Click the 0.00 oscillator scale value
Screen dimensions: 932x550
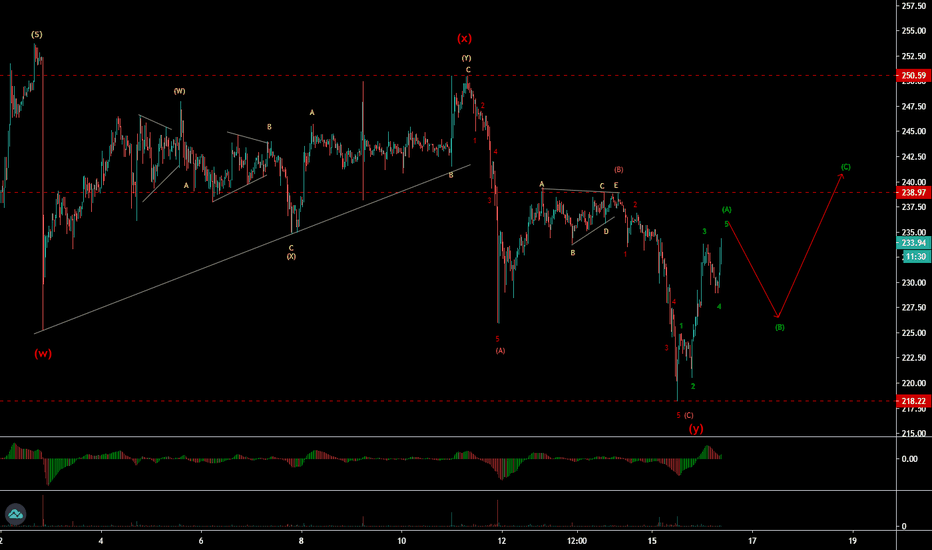point(909,459)
